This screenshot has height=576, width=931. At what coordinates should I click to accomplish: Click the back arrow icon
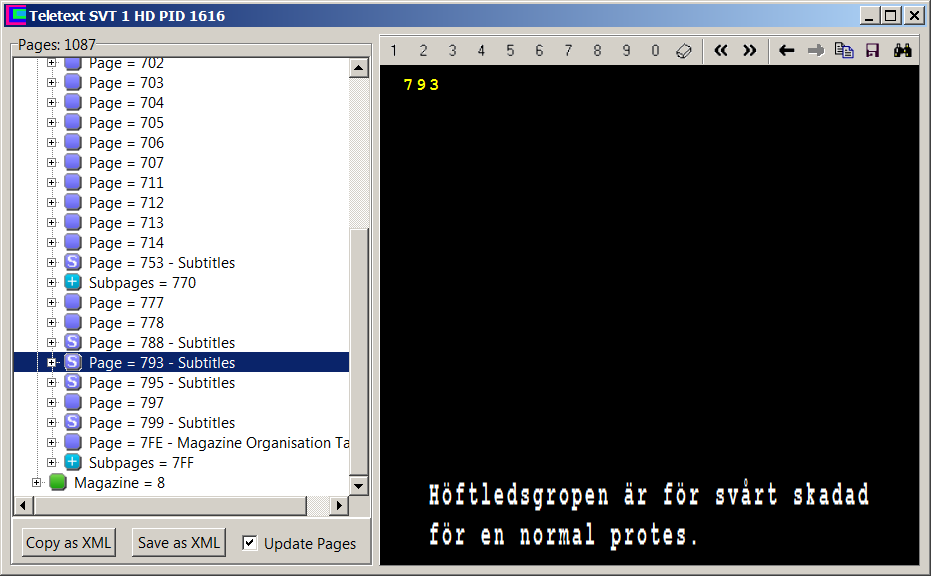coord(787,50)
